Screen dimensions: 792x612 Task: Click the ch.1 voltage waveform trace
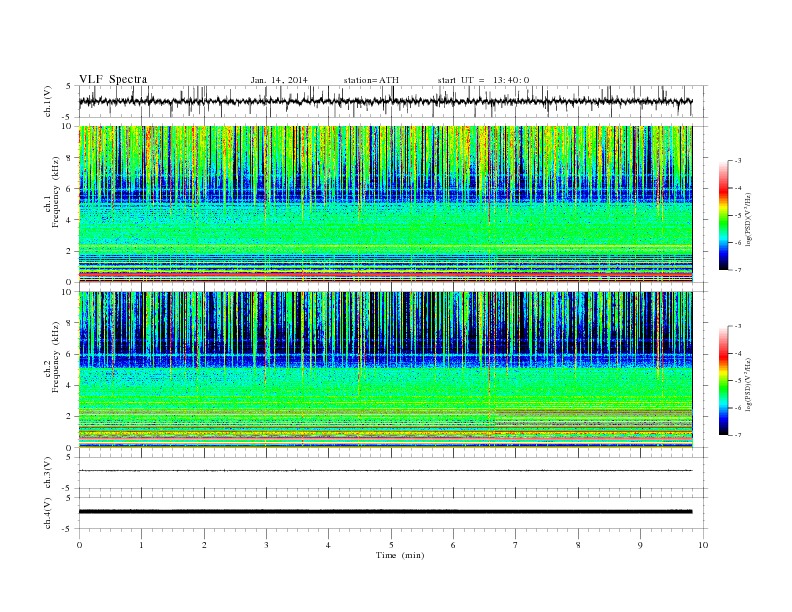pos(385,101)
